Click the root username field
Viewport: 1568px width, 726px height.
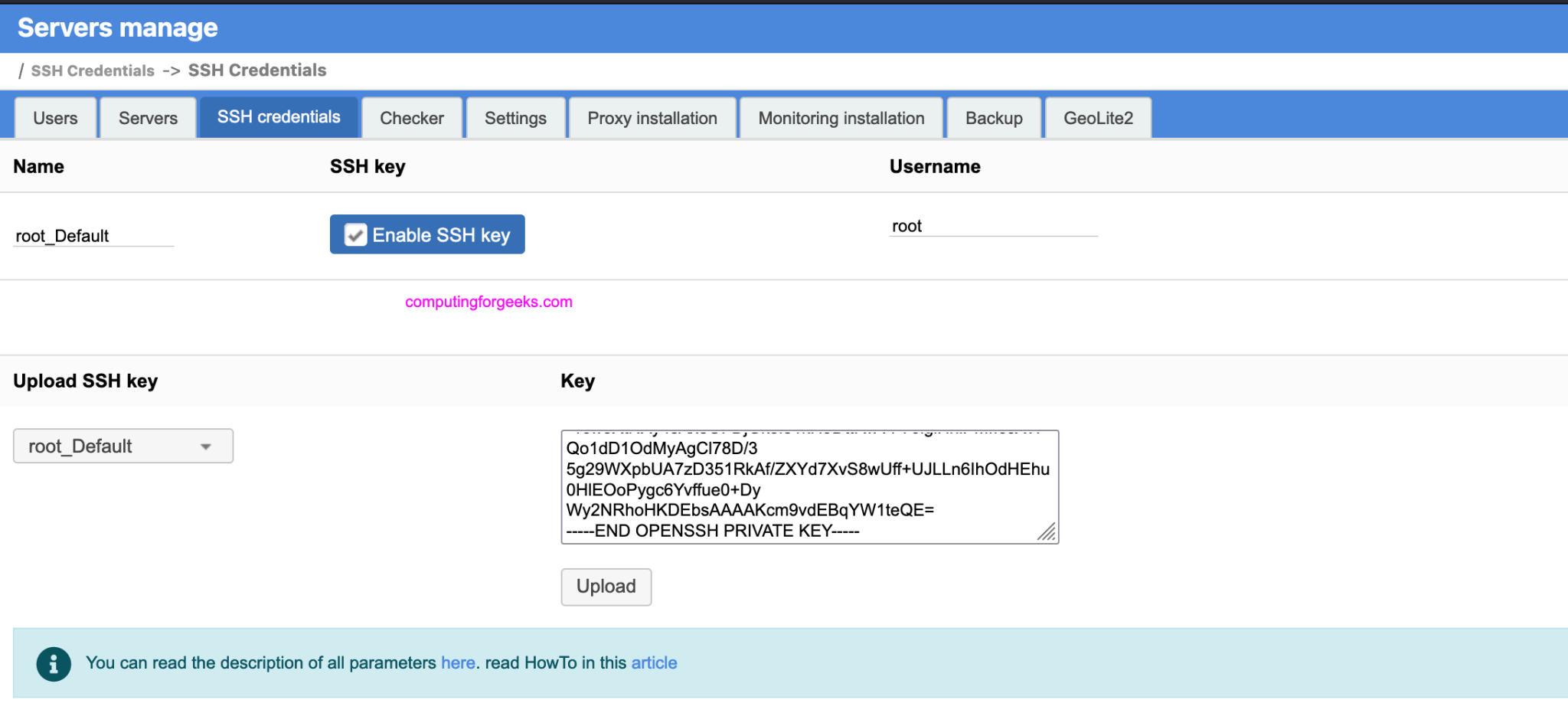(x=992, y=226)
